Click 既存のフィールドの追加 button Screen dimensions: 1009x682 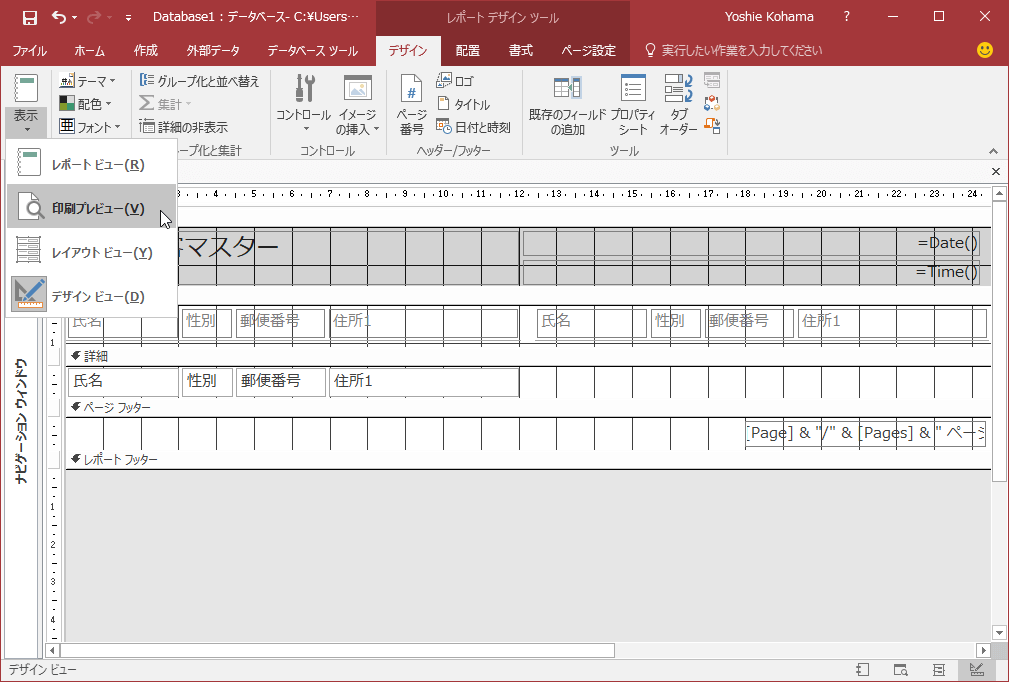point(568,104)
